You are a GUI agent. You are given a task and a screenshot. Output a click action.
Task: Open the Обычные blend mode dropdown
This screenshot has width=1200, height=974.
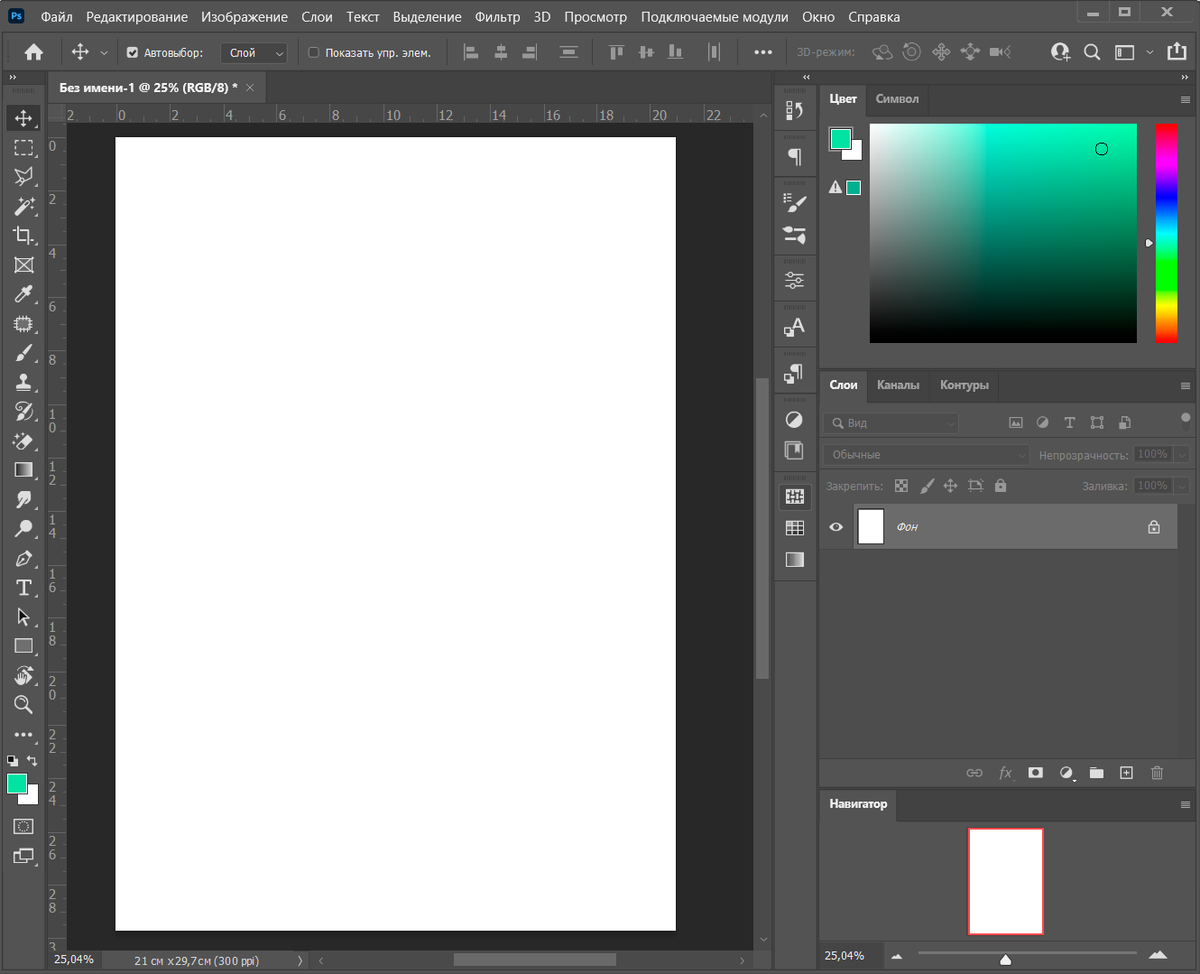pos(926,455)
